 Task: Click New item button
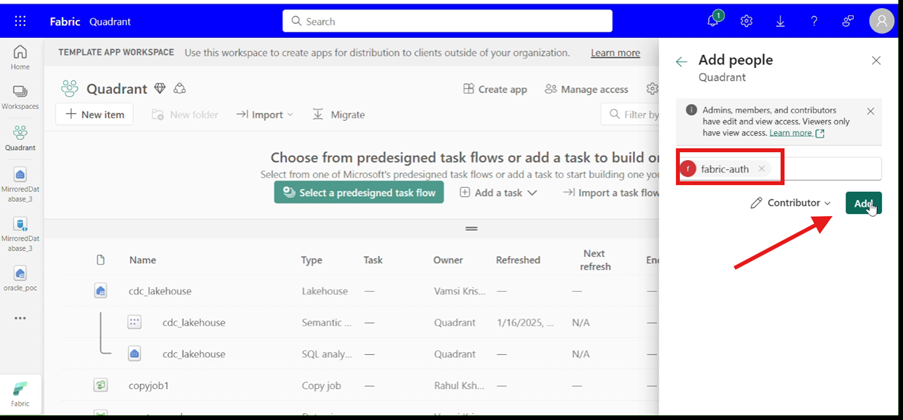click(94, 115)
